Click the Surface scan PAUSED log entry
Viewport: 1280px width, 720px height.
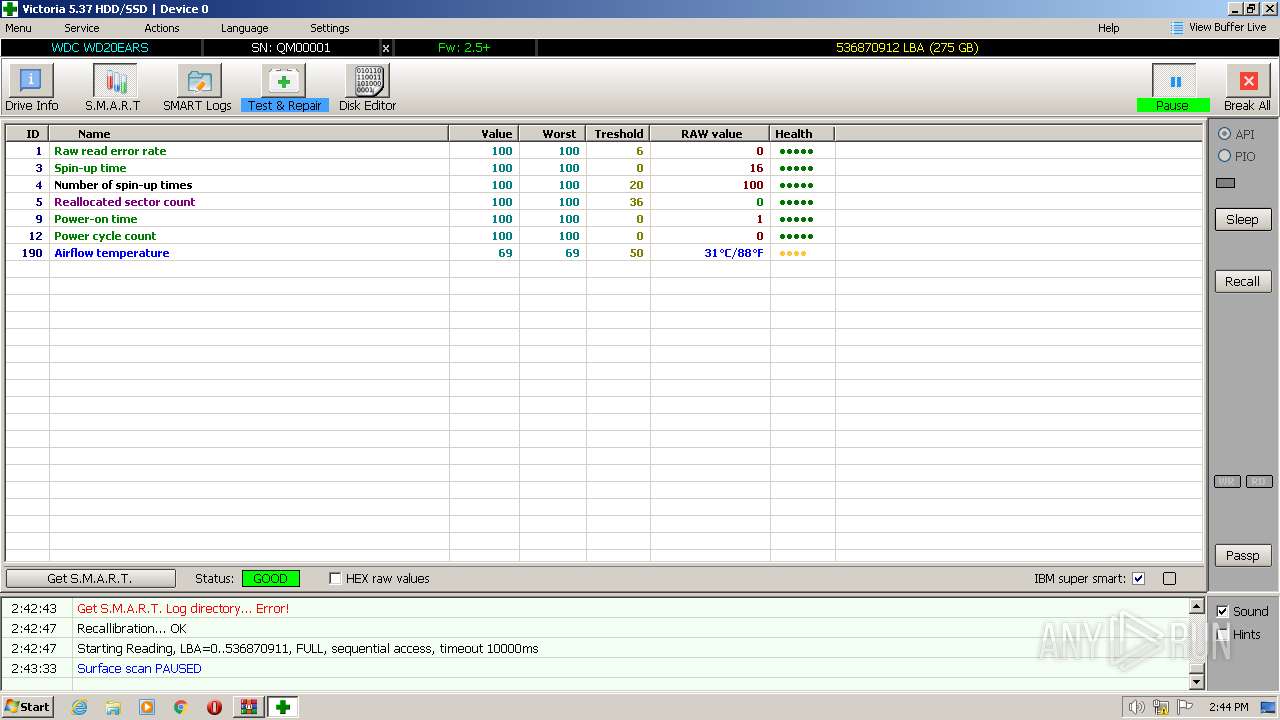139,668
